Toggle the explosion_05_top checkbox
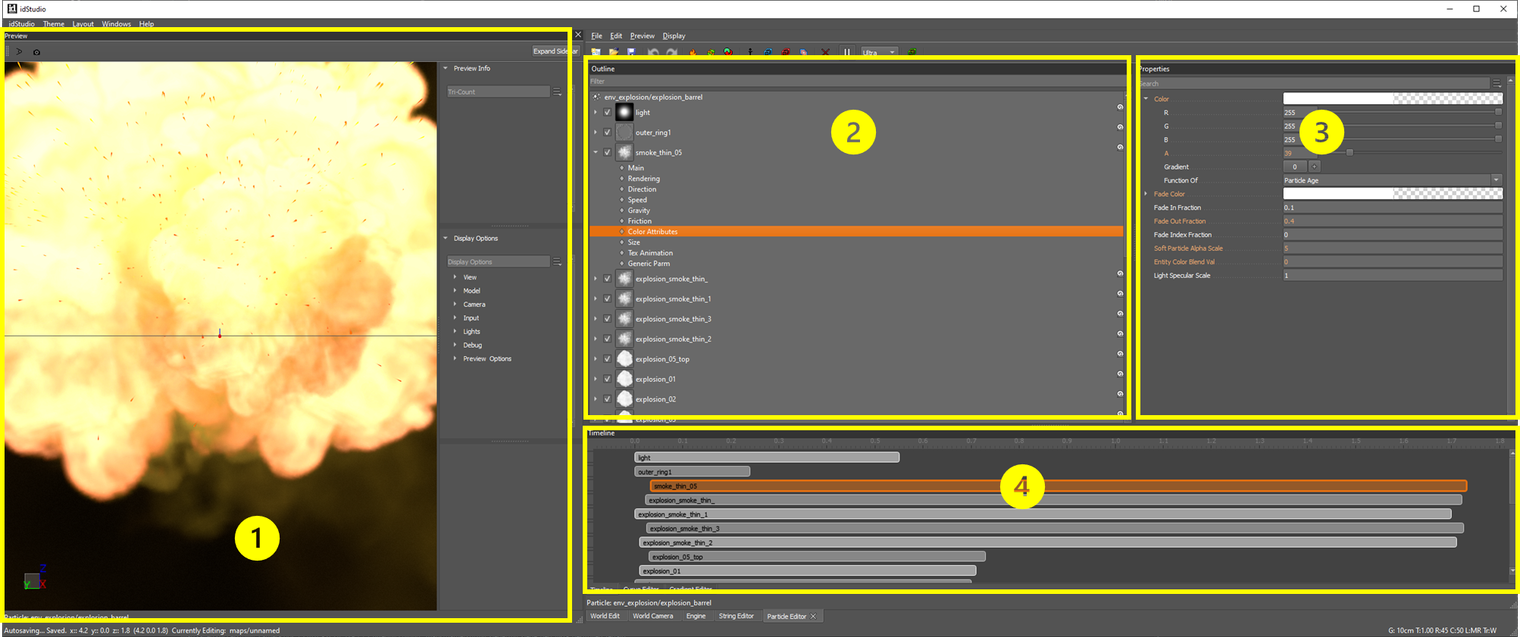The width and height of the screenshot is (1520, 637). (607, 359)
